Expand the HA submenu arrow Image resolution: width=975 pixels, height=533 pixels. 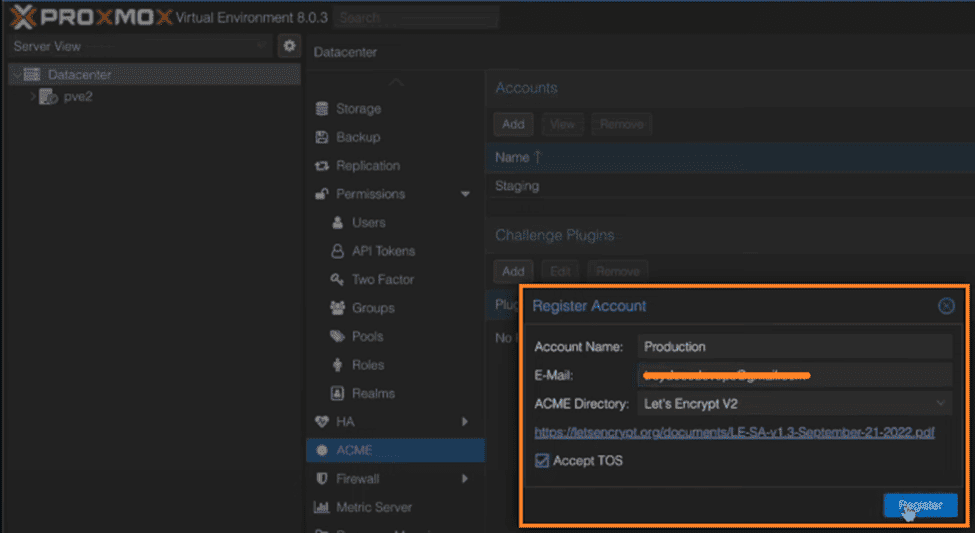click(x=464, y=422)
